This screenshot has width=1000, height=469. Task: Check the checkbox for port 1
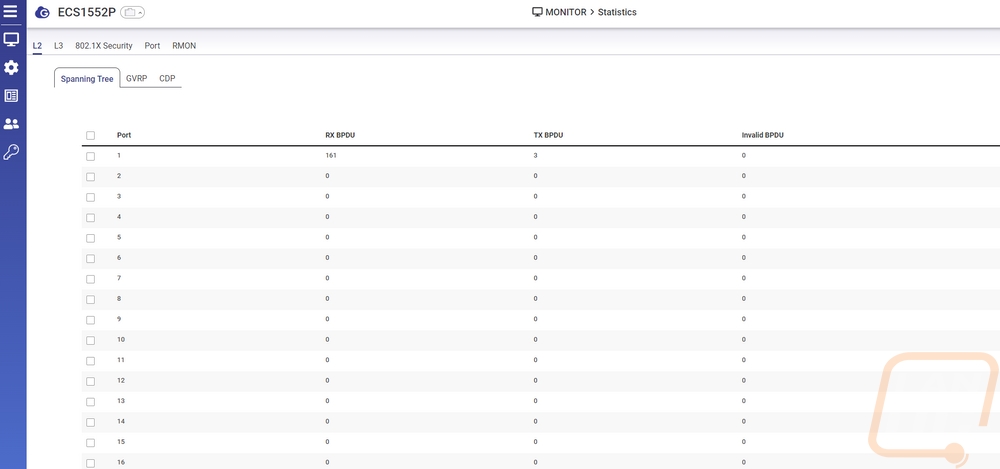pyautogui.click(x=91, y=156)
